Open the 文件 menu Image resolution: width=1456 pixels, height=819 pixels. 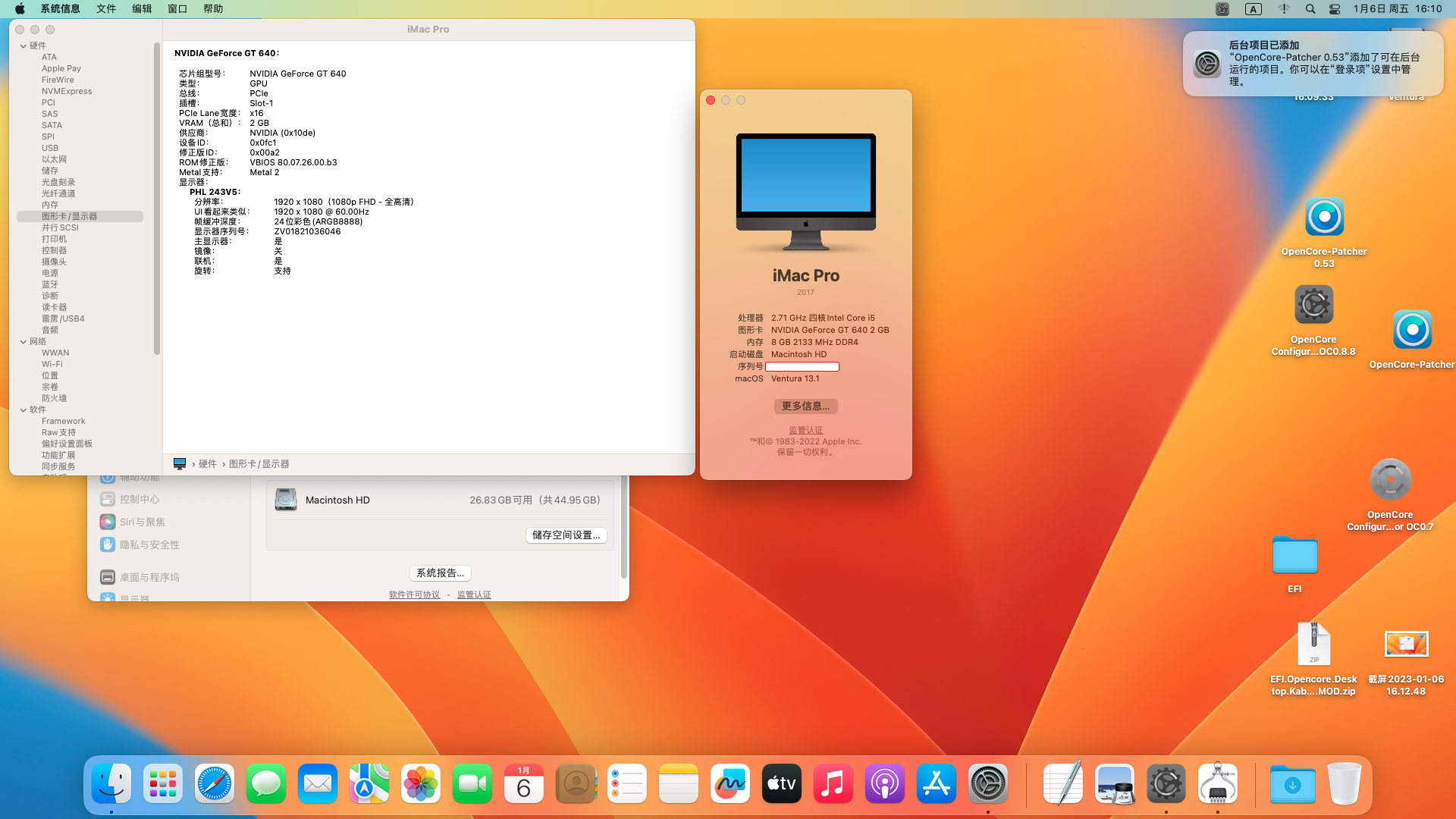(x=106, y=9)
